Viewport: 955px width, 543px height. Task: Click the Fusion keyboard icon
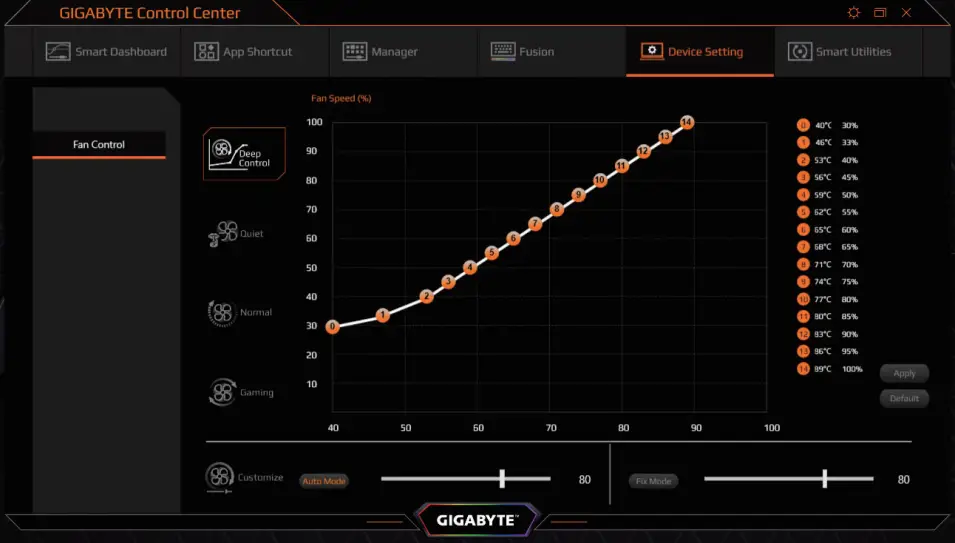503,52
